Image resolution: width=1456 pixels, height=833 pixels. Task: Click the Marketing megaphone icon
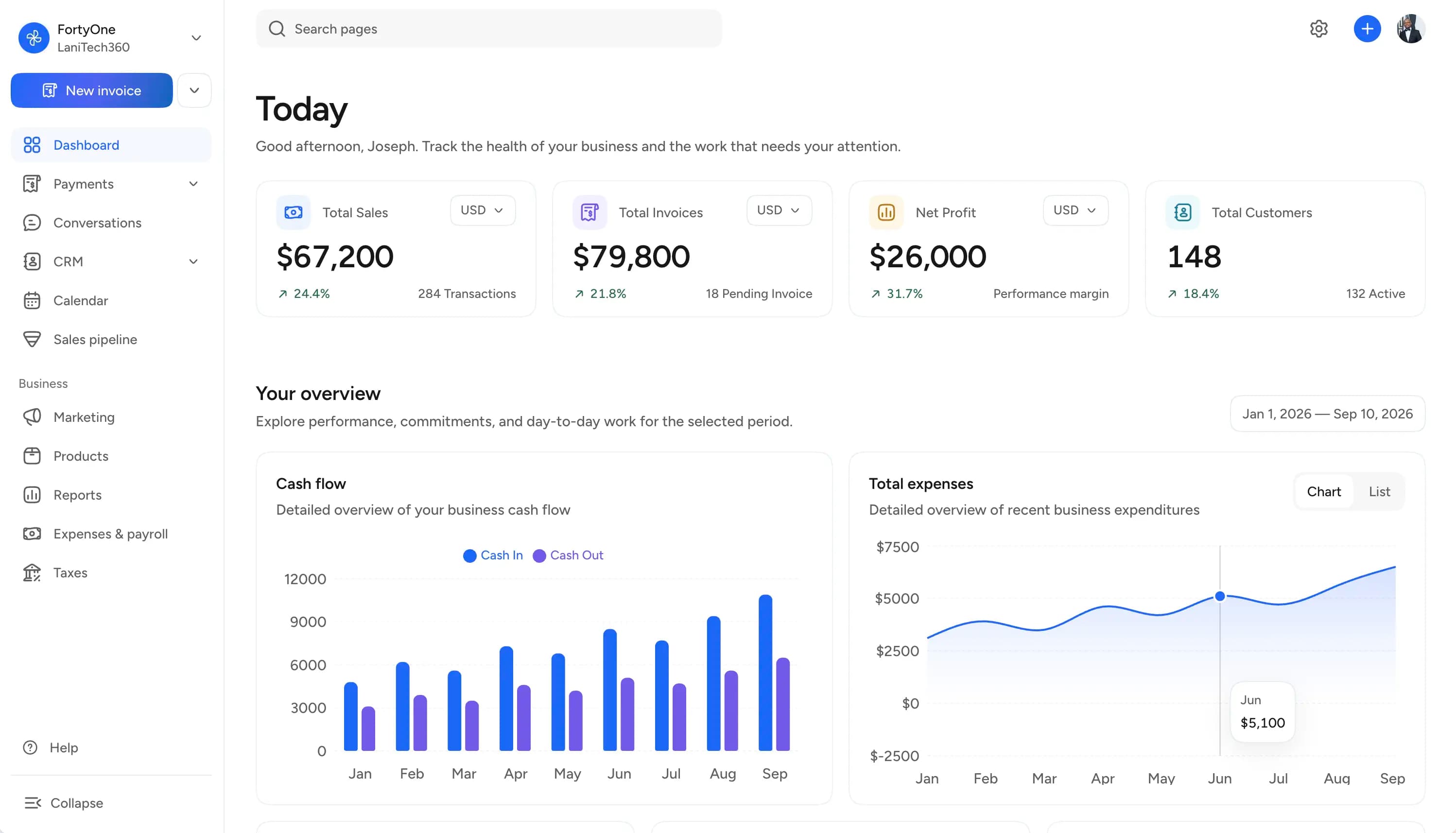pos(32,417)
